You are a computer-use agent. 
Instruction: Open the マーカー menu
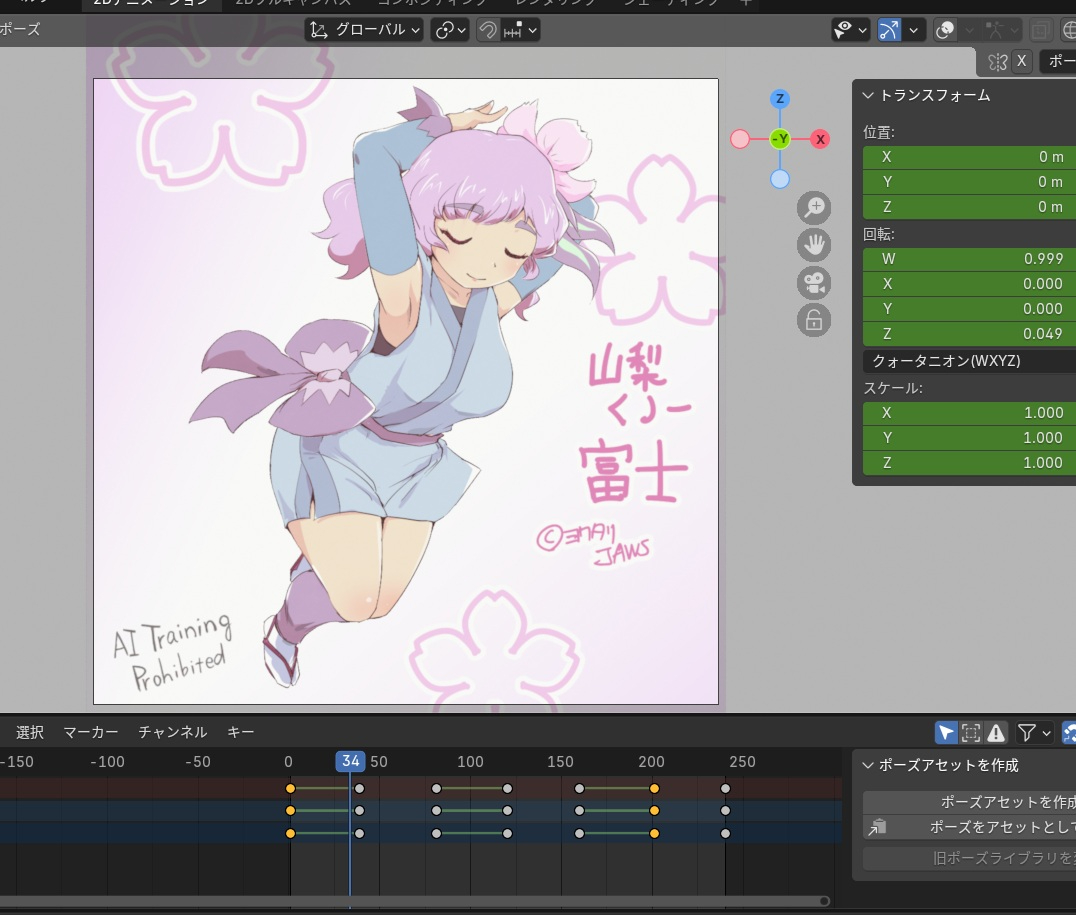91,732
